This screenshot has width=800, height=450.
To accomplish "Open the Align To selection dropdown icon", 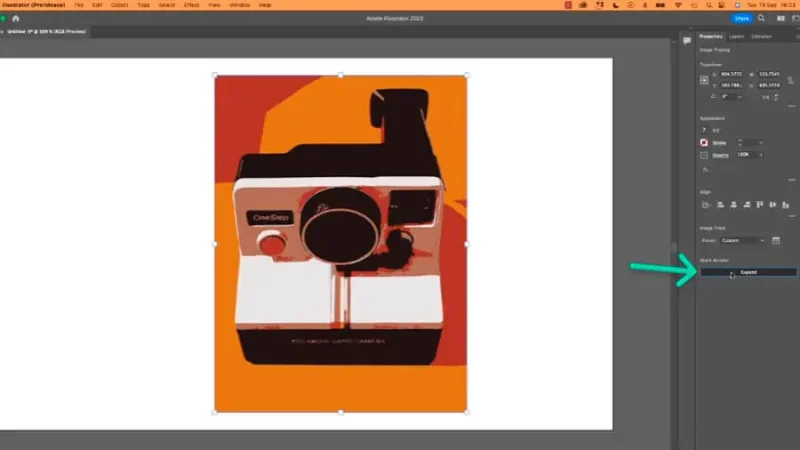I will [706, 205].
